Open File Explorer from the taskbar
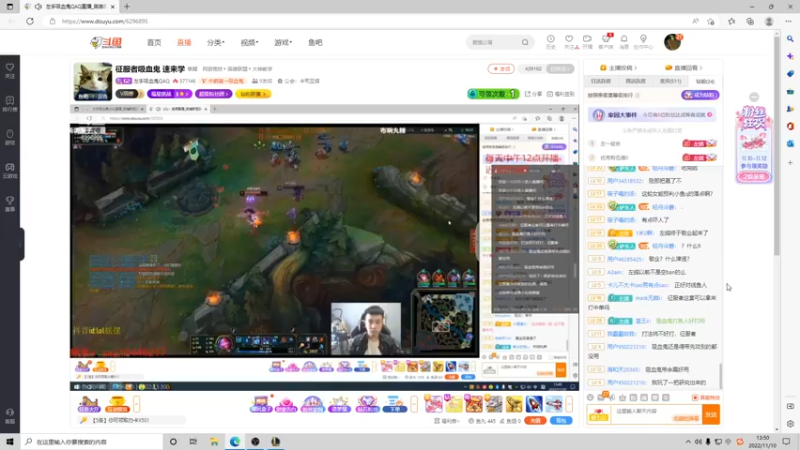The width and height of the screenshot is (800, 450). tap(214, 441)
